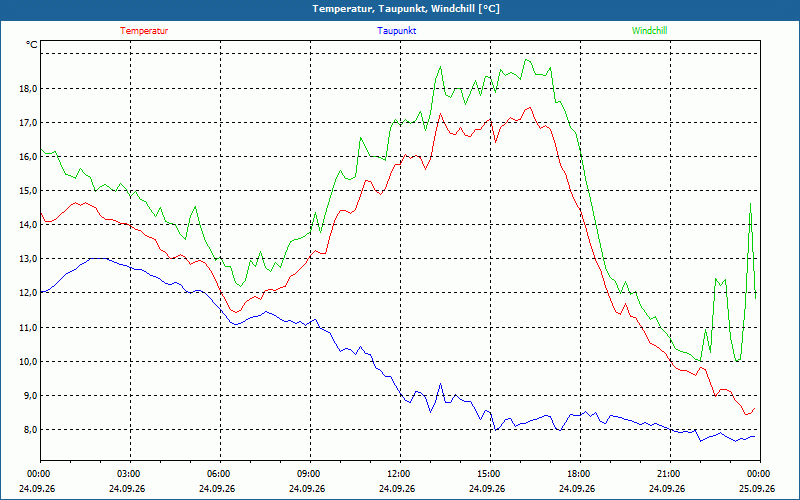The image size is (800, 500).
Task: Click the °C unit label
Action: (x=32, y=45)
